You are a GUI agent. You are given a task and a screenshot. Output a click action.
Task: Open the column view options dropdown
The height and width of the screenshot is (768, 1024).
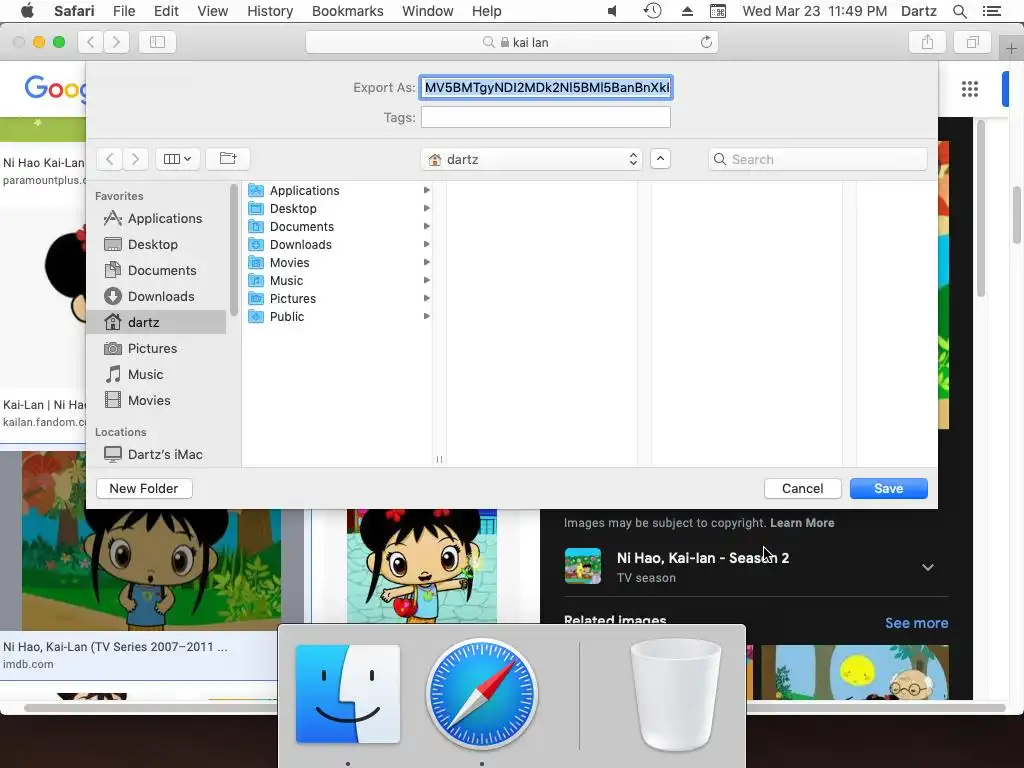[x=178, y=159]
